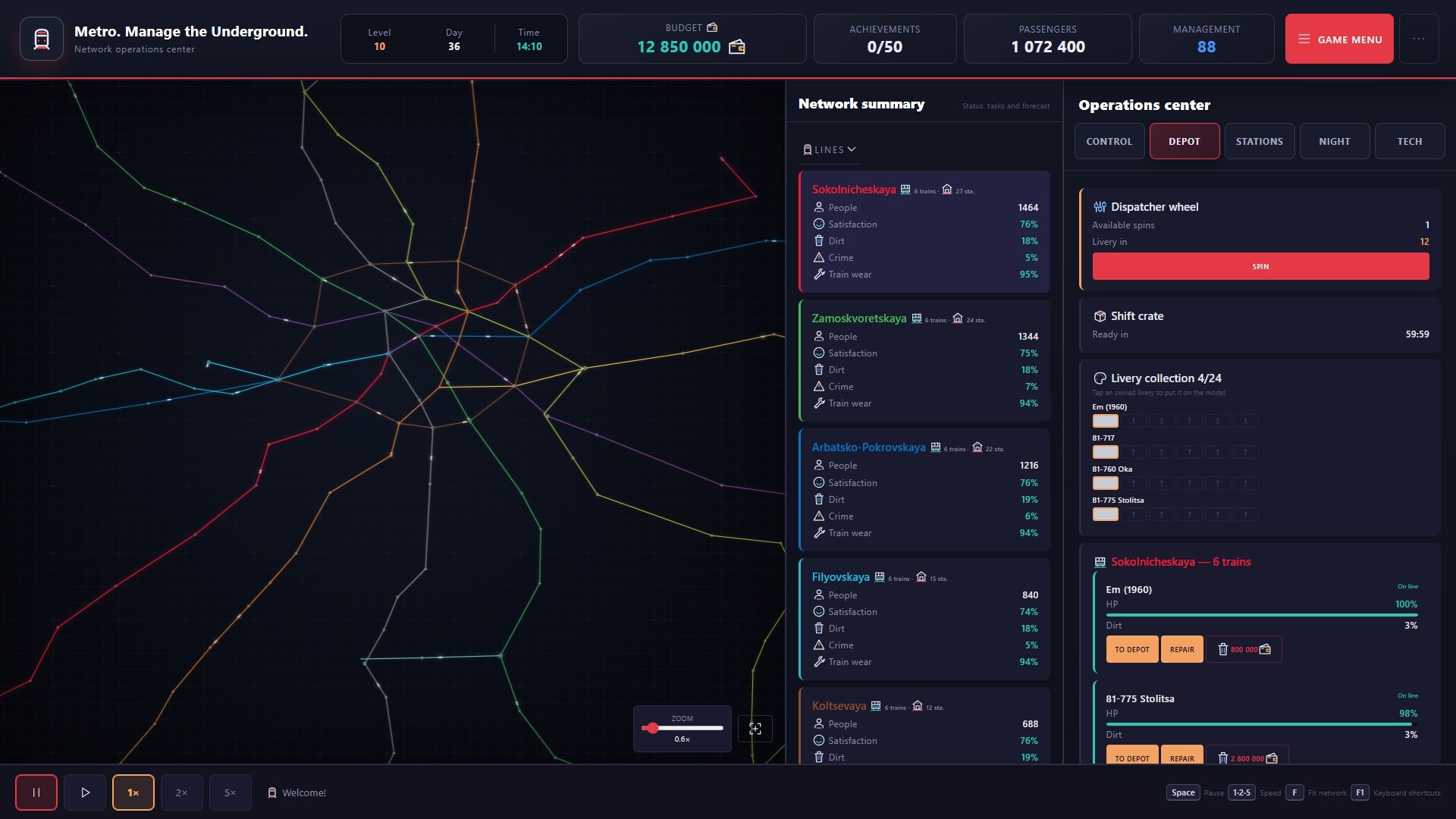
Task: Click the Zamoskvoretskaya crime warning icon
Action: click(x=819, y=387)
